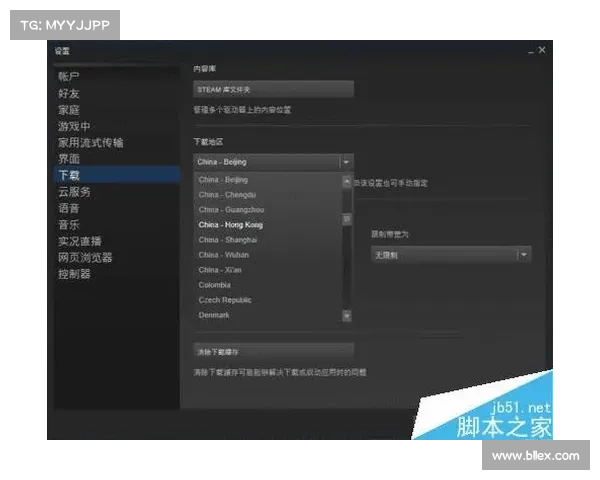The height and width of the screenshot is (480, 600).
Task: Open the 帐户 settings section
Action: pos(69,77)
